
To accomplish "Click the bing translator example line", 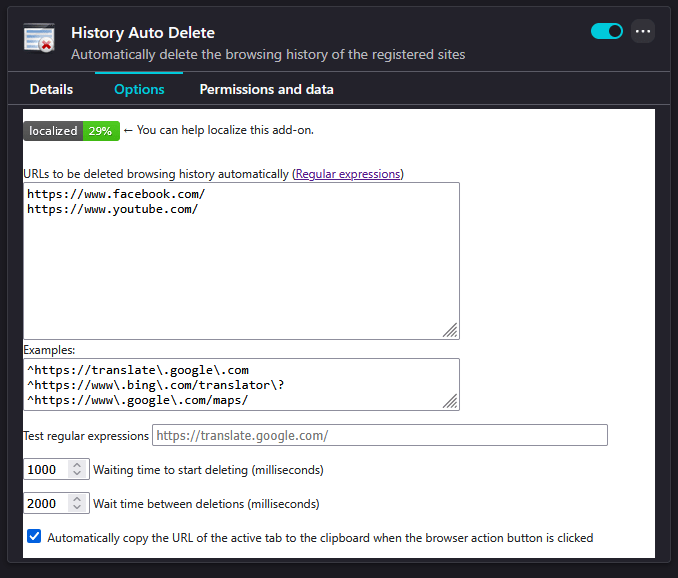I will coord(156,385).
